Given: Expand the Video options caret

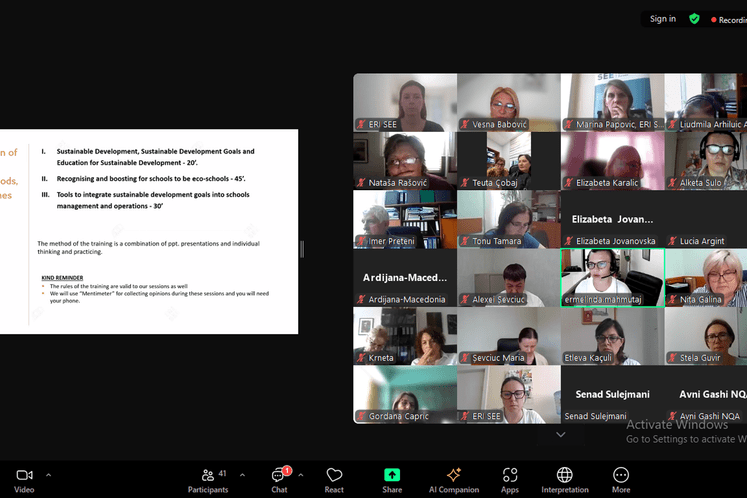Looking at the screenshot, I should 49,475.
